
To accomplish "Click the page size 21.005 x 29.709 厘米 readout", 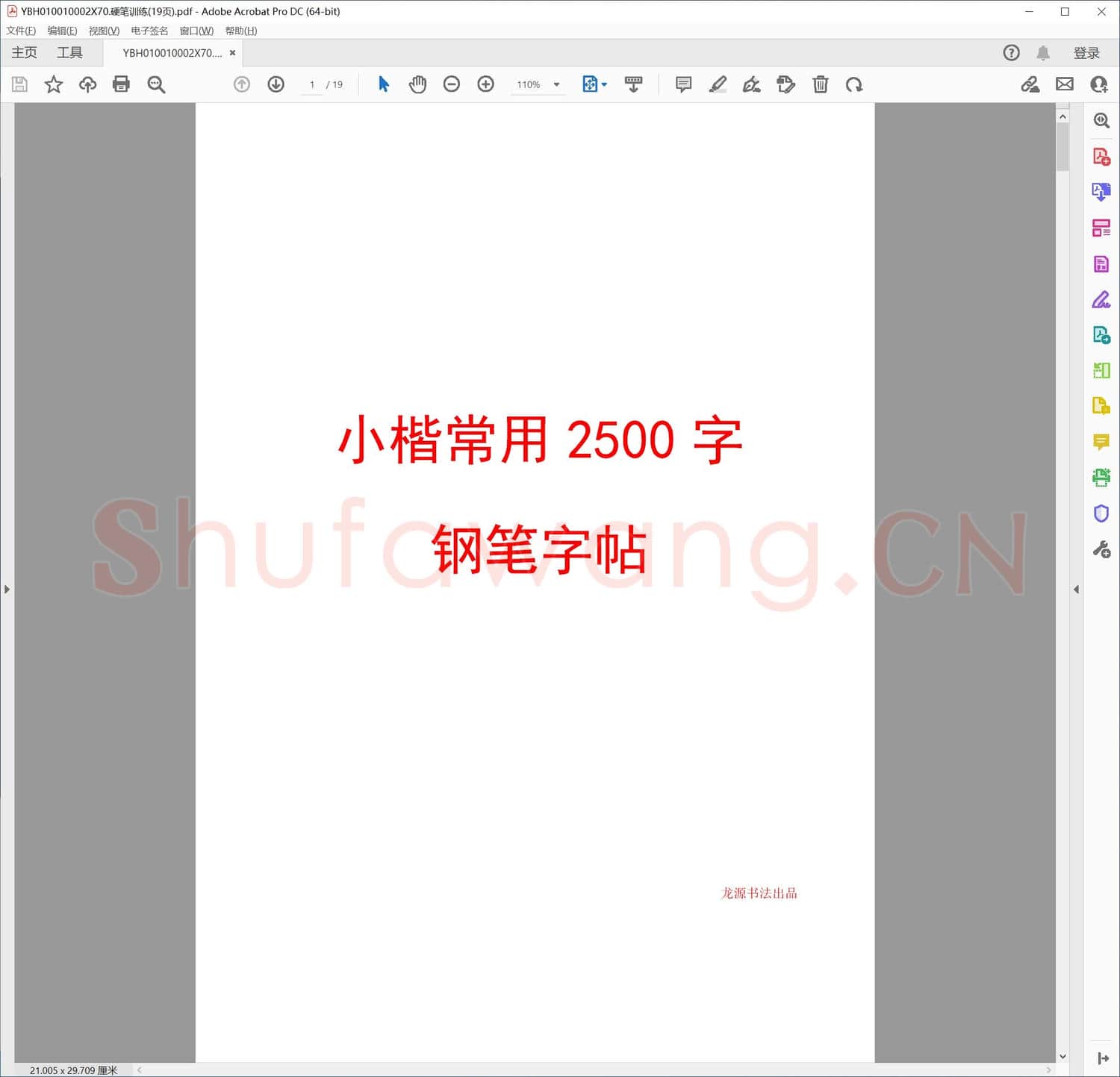I will coord(73,1070).
